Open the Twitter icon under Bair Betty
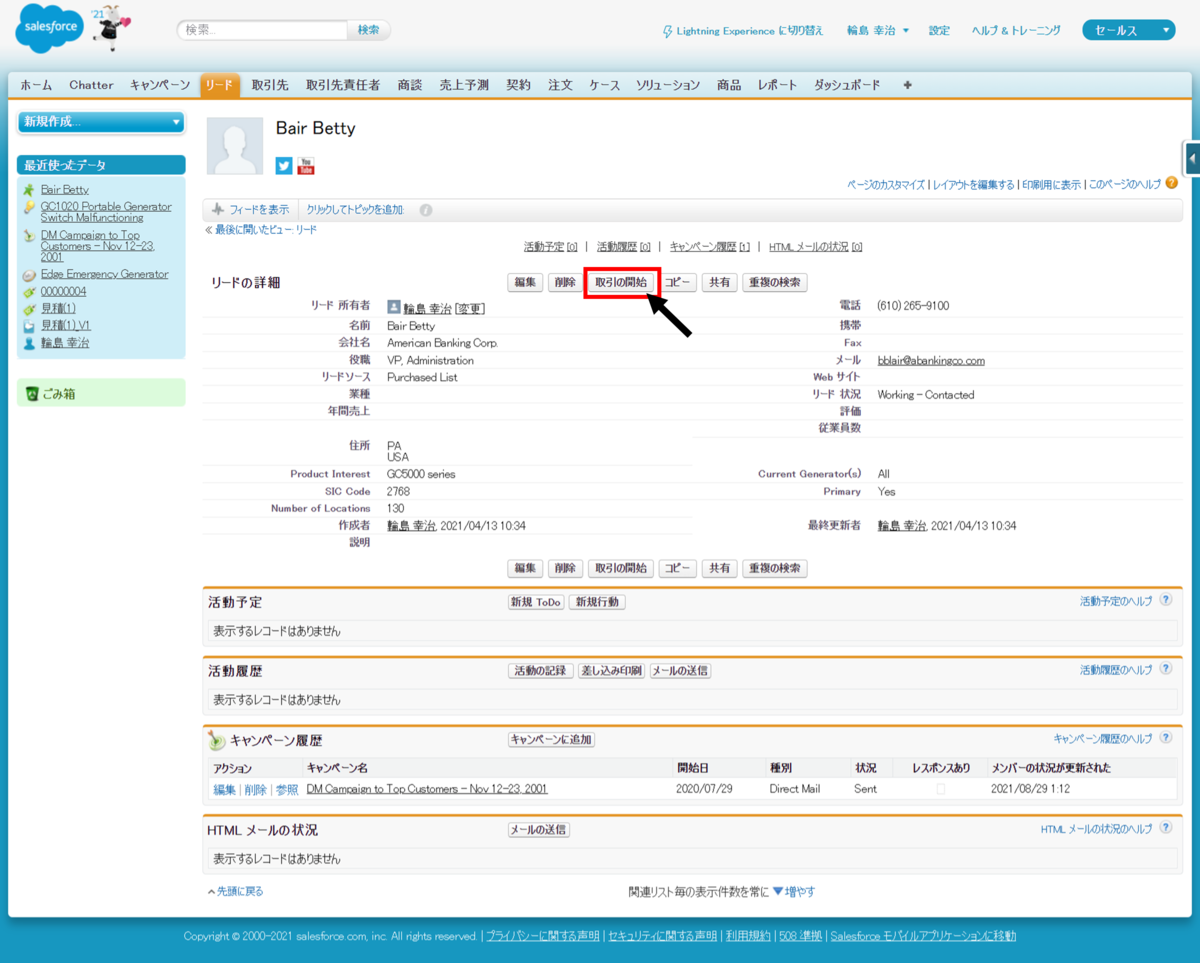Viewport: 1200px width, 963px height. pyautogui.click(x=284, y=166)
